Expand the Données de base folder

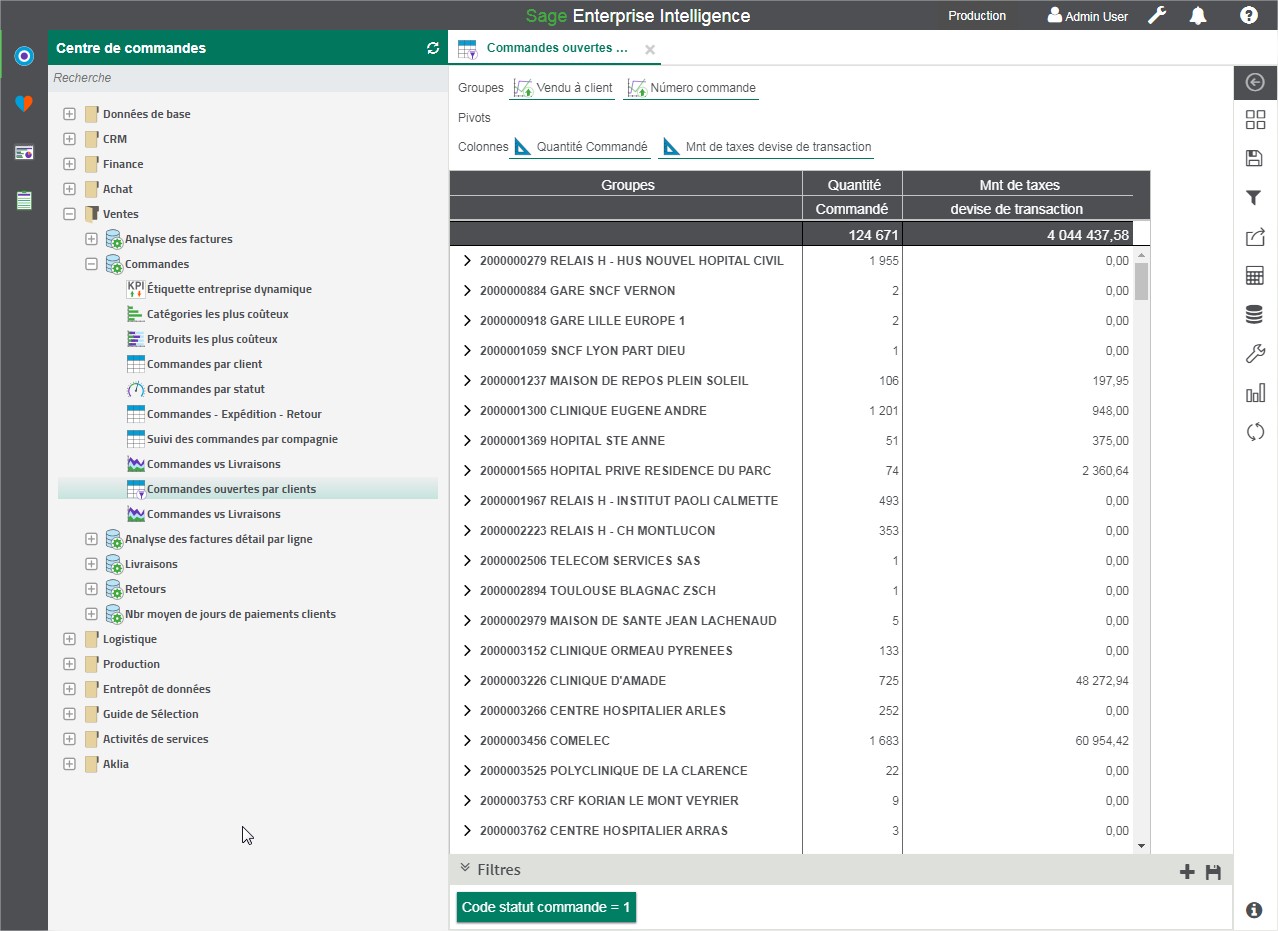click(x=69, y=114)
